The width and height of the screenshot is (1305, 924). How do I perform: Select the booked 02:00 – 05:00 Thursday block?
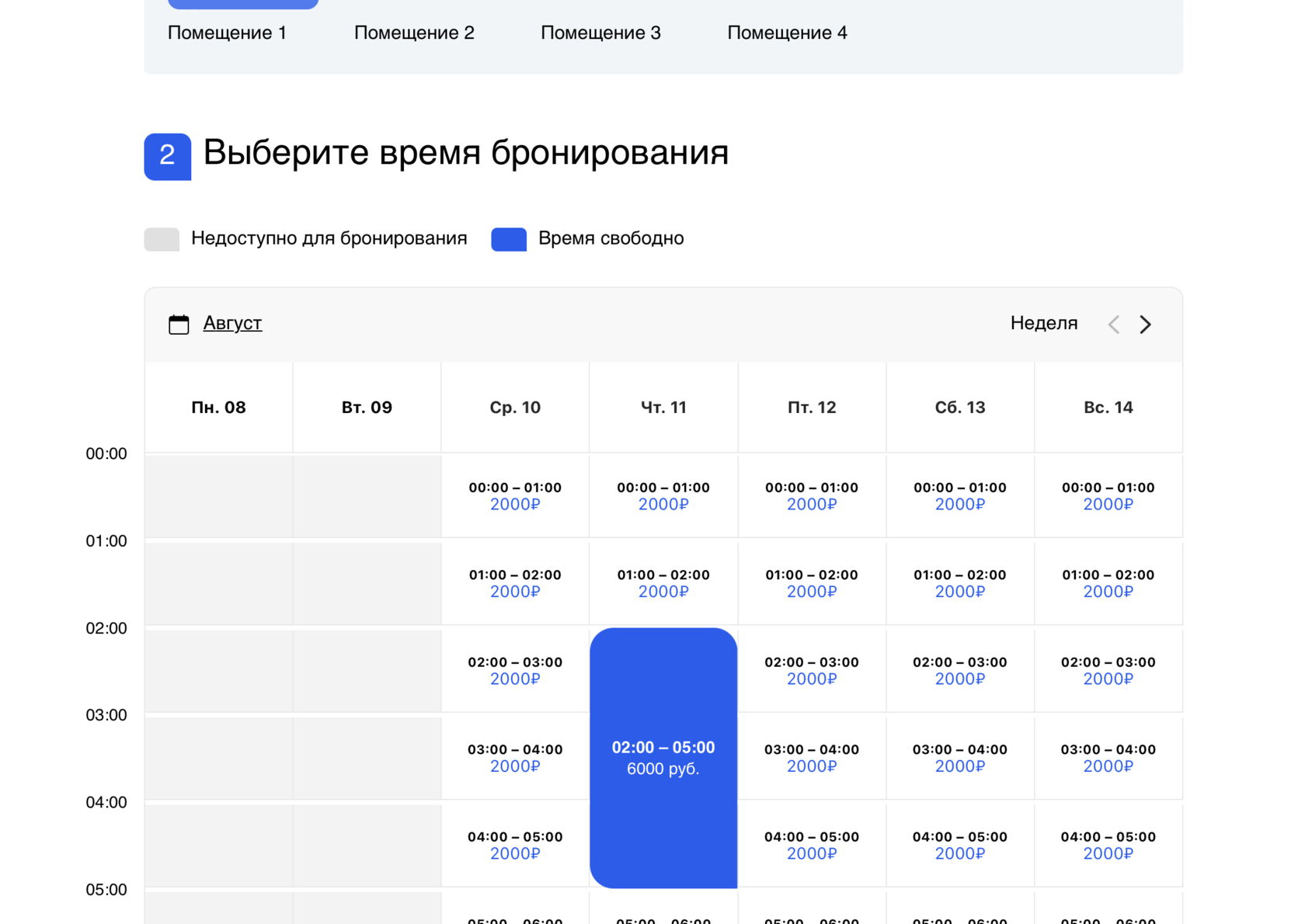[663, 757]
